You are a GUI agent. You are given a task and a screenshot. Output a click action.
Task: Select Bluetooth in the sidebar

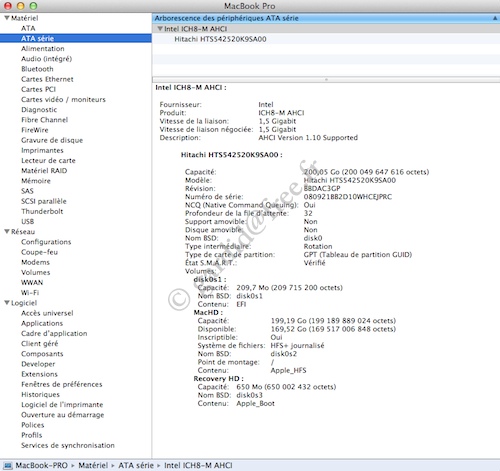click(37, 69)
